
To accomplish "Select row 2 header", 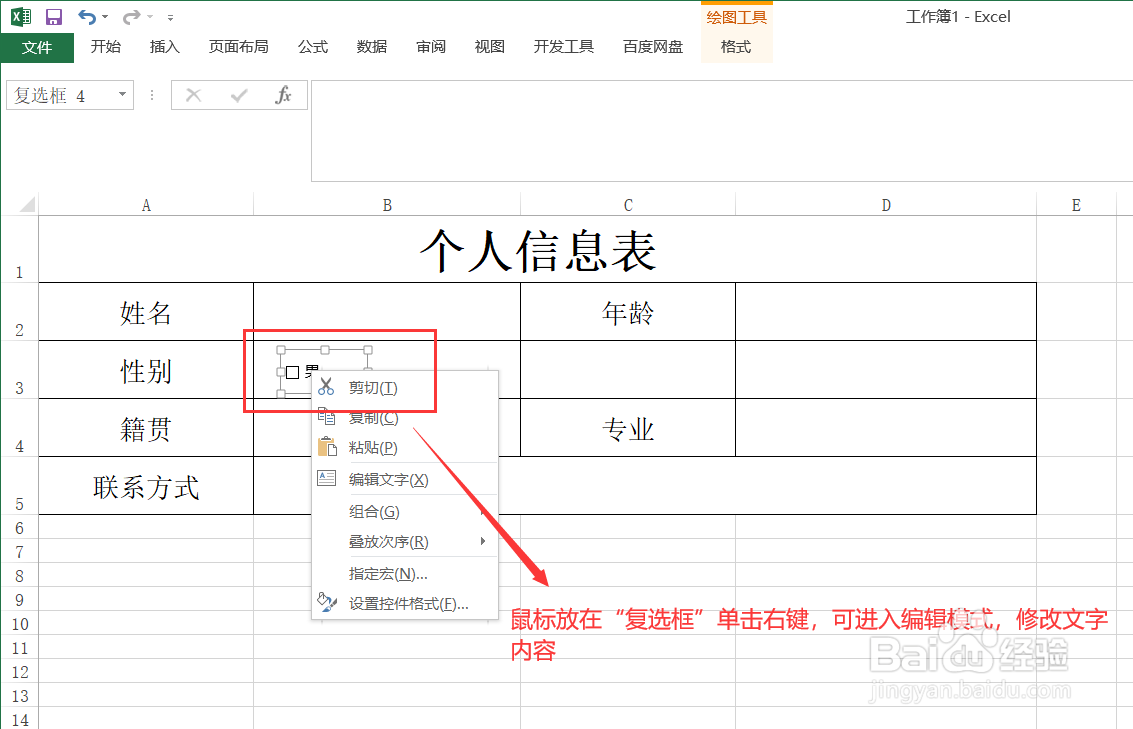I will [20, 312].
